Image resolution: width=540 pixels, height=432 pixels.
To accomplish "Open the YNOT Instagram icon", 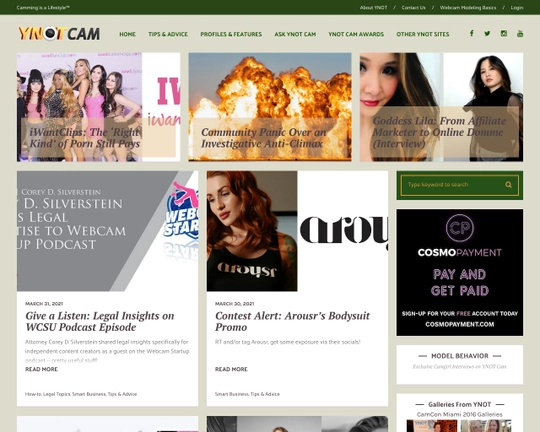I will 504,33.
